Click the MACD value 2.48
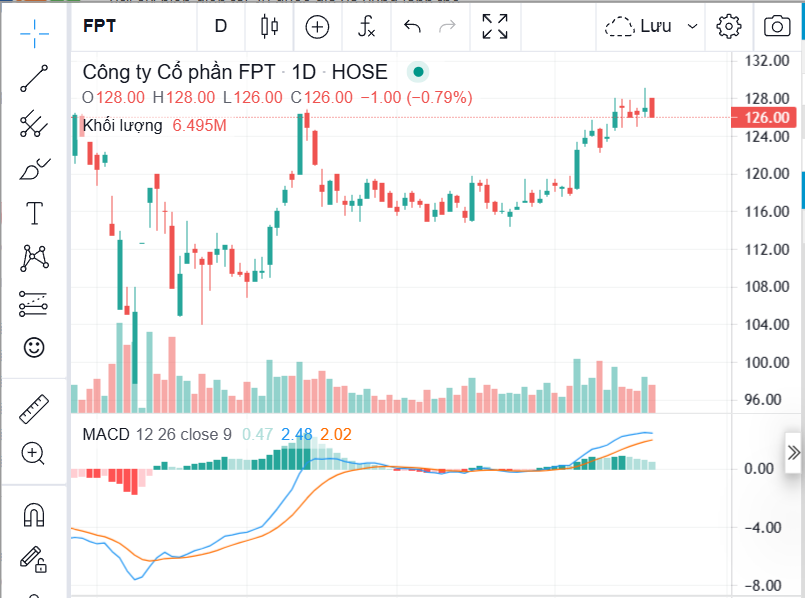Image resolution: width=805 pixels, height=598 pixels. [297, 435]
